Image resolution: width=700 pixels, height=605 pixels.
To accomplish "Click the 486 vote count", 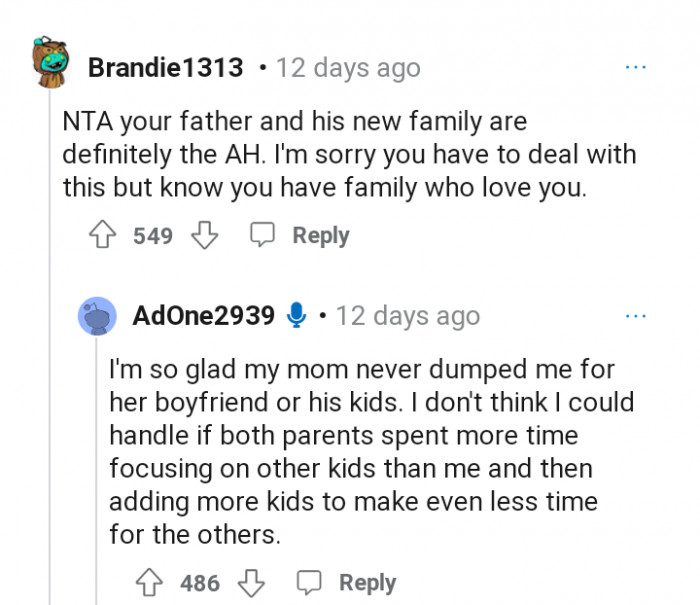I will [x=200, y=582].
